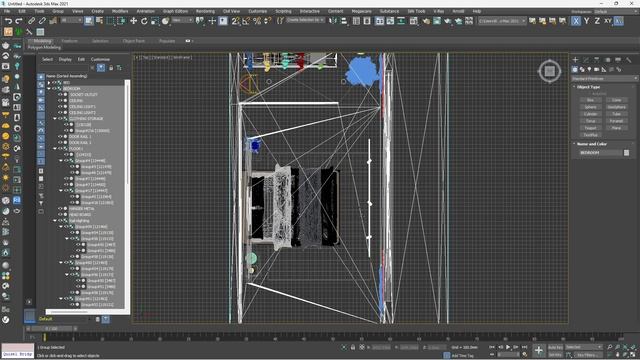Collapse the Rail lighting group
640x360 pixels.
[55, 220]
